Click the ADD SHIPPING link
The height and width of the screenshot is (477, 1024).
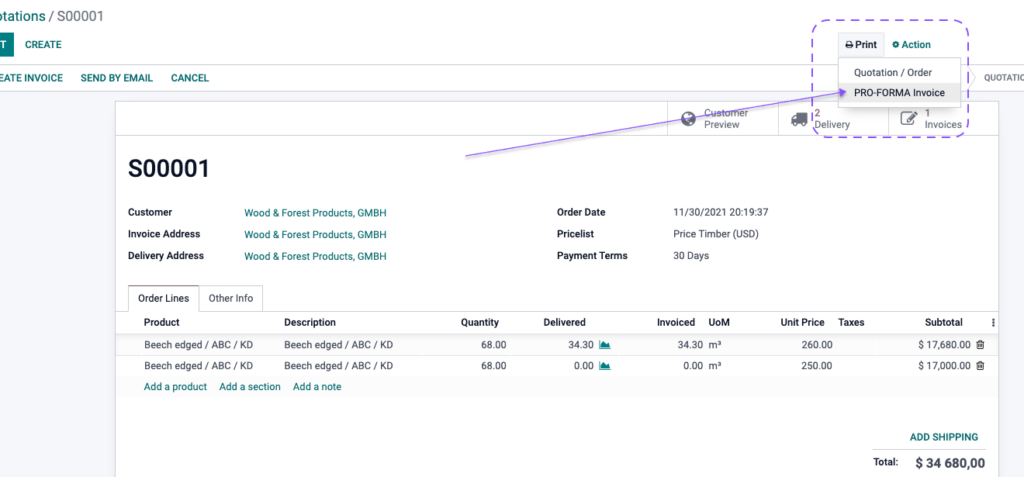(944, 437)
